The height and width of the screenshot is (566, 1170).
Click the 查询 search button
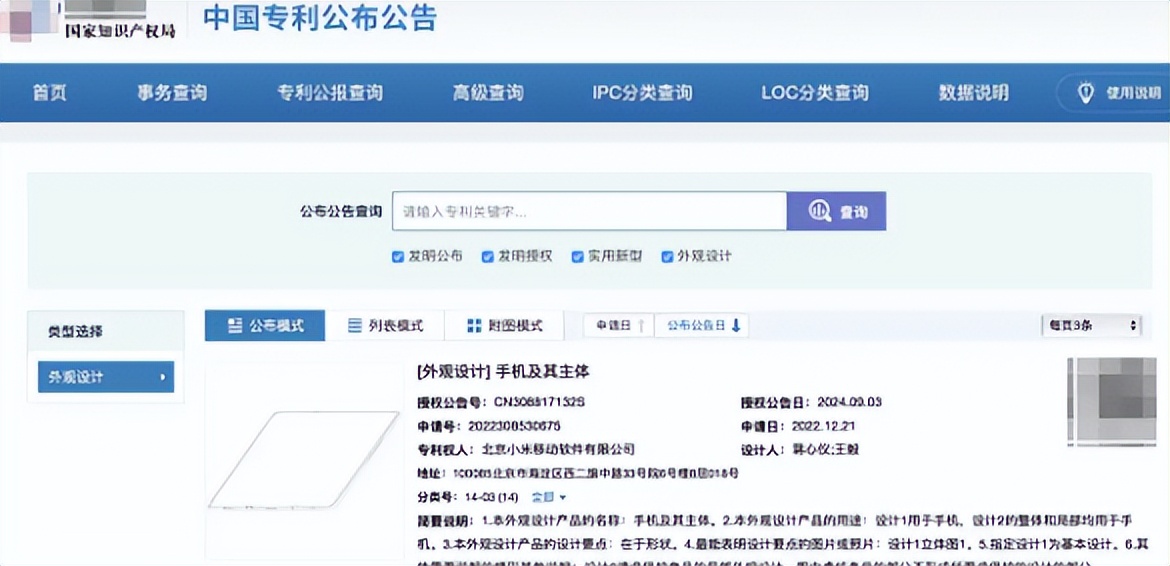(x=836, y=211)
